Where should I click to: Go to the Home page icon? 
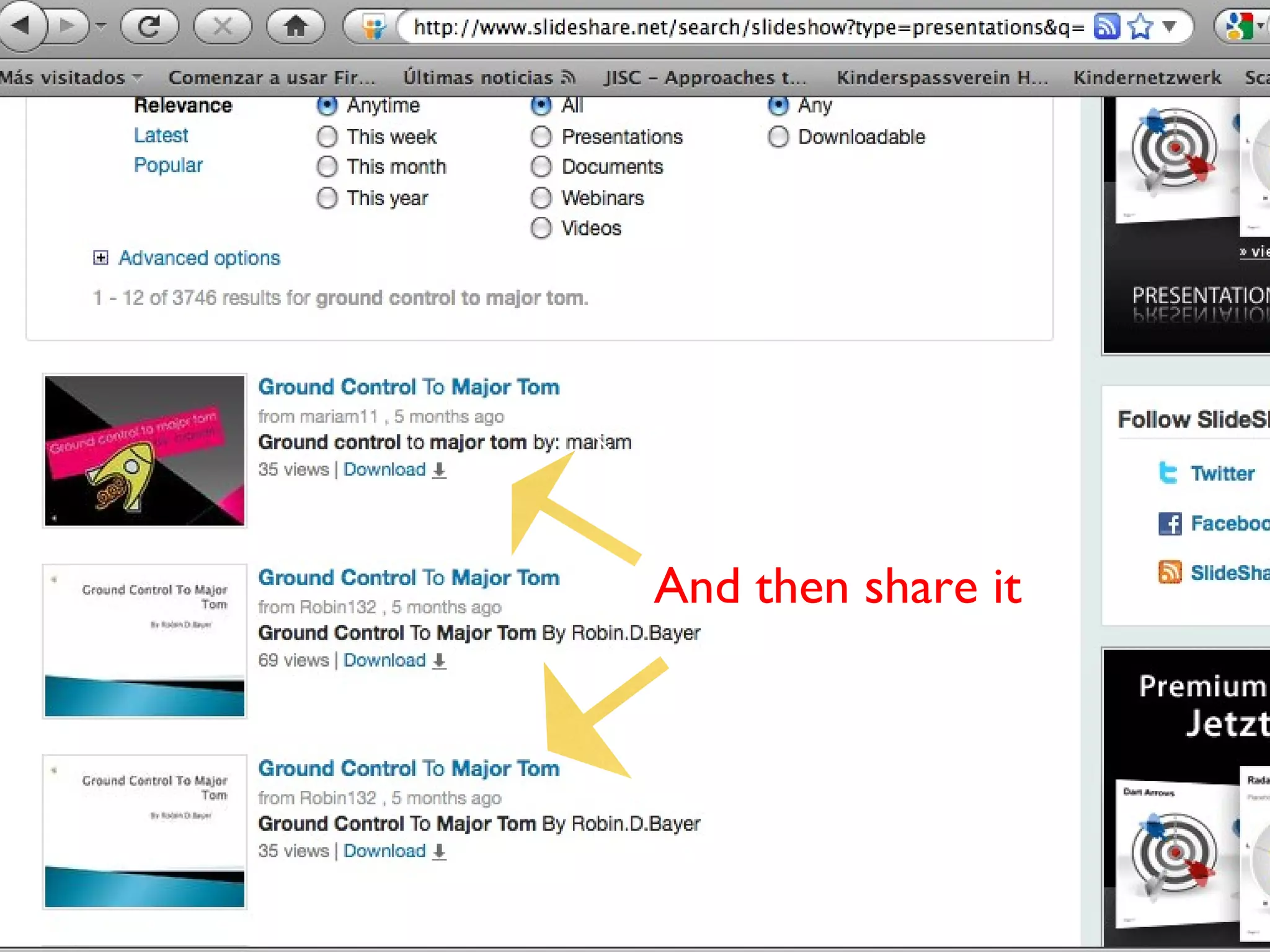point(295,26)
